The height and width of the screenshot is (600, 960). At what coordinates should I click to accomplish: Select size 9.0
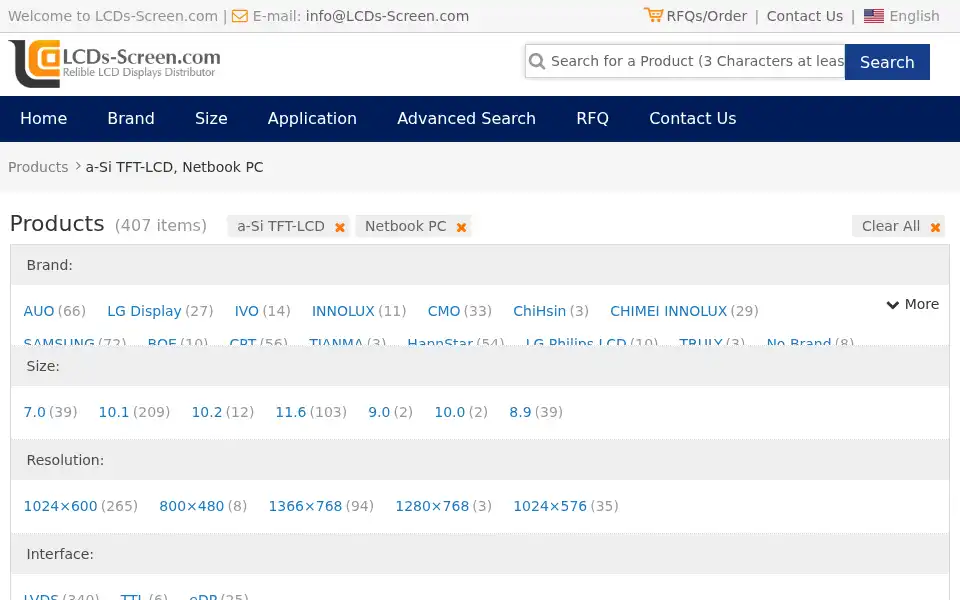379,412
